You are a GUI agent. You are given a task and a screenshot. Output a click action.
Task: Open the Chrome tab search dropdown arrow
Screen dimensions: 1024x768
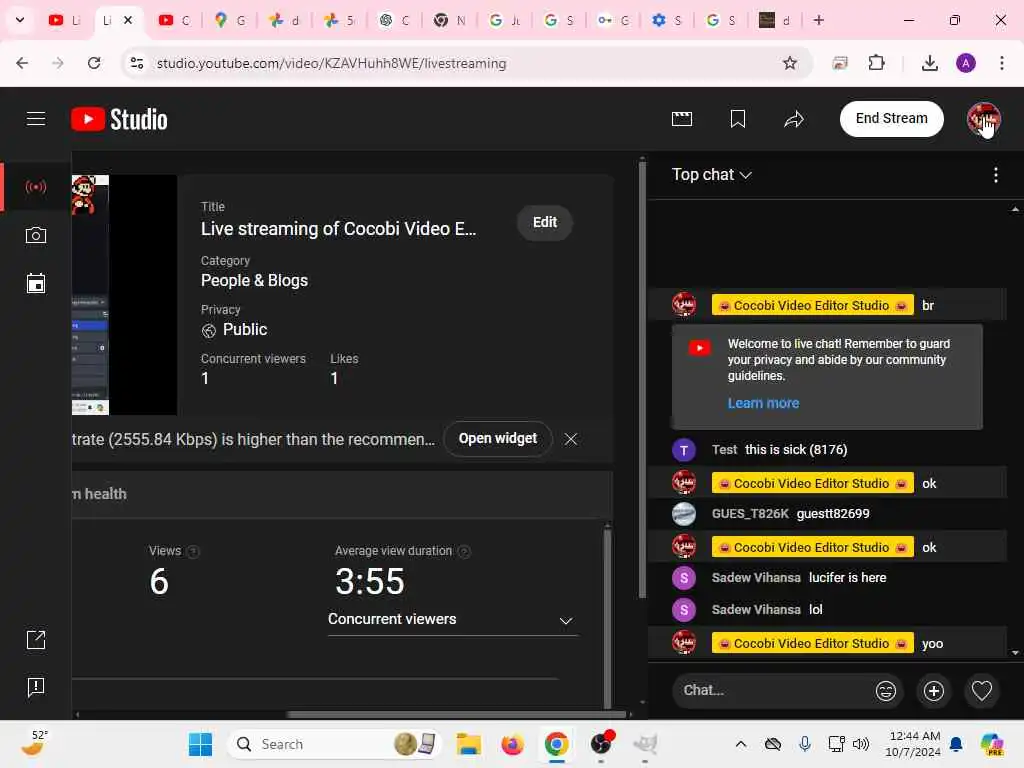(x=20, y=20)
